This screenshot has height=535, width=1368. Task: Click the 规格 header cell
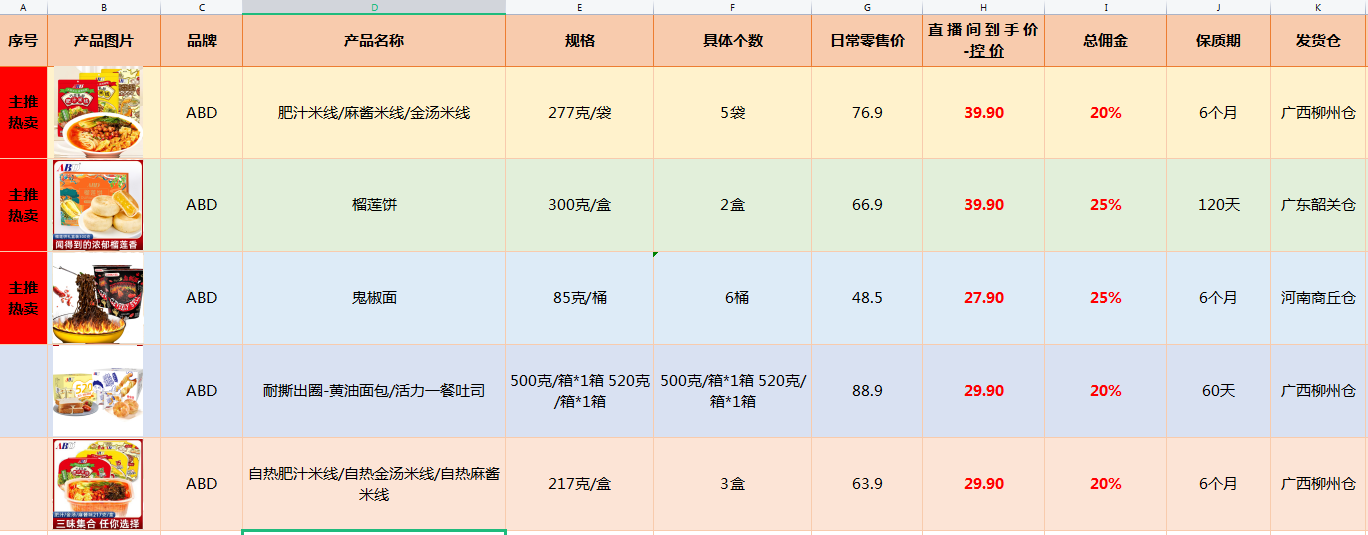[580, 41]
